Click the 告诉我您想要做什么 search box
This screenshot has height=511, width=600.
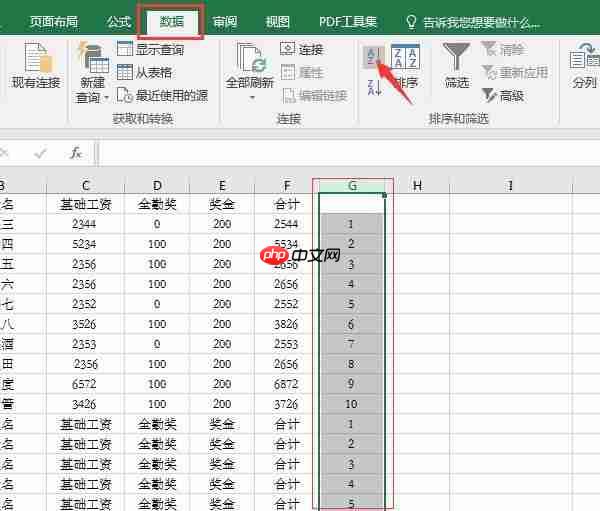point(473,23)
